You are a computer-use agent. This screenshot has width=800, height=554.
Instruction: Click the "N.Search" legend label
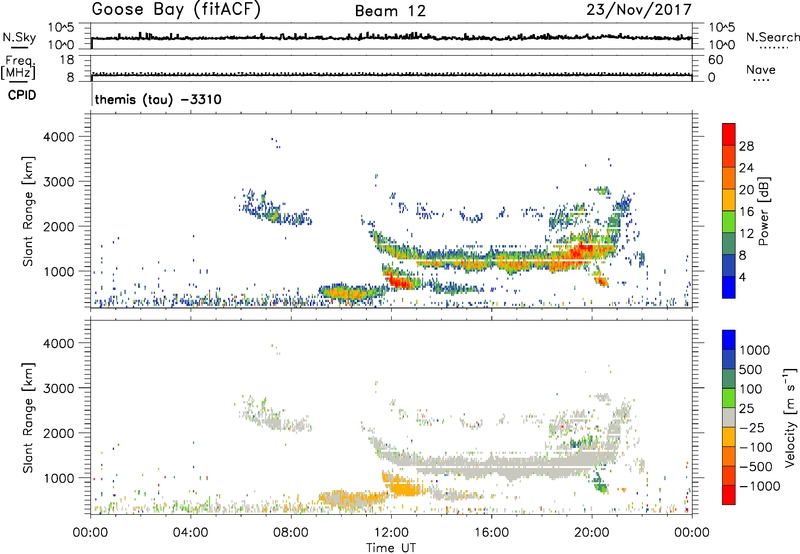click(x=772, y=37)
